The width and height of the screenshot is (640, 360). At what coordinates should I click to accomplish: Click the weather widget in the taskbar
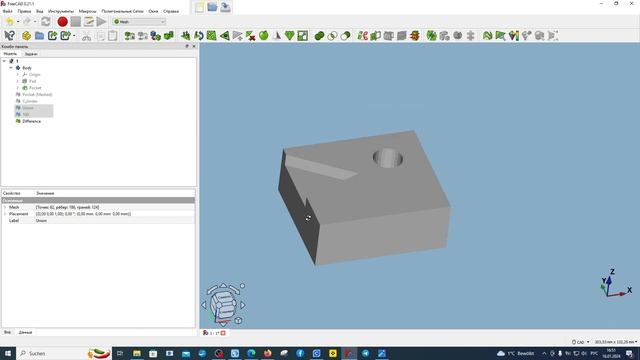click(516, 353)
